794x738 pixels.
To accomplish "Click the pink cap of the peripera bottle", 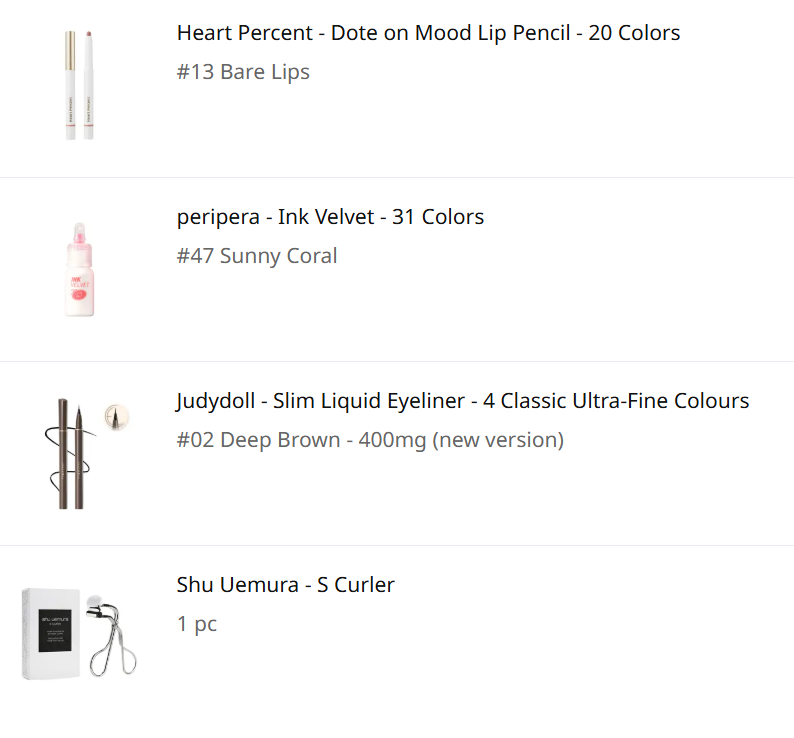I will pos(80,234).
